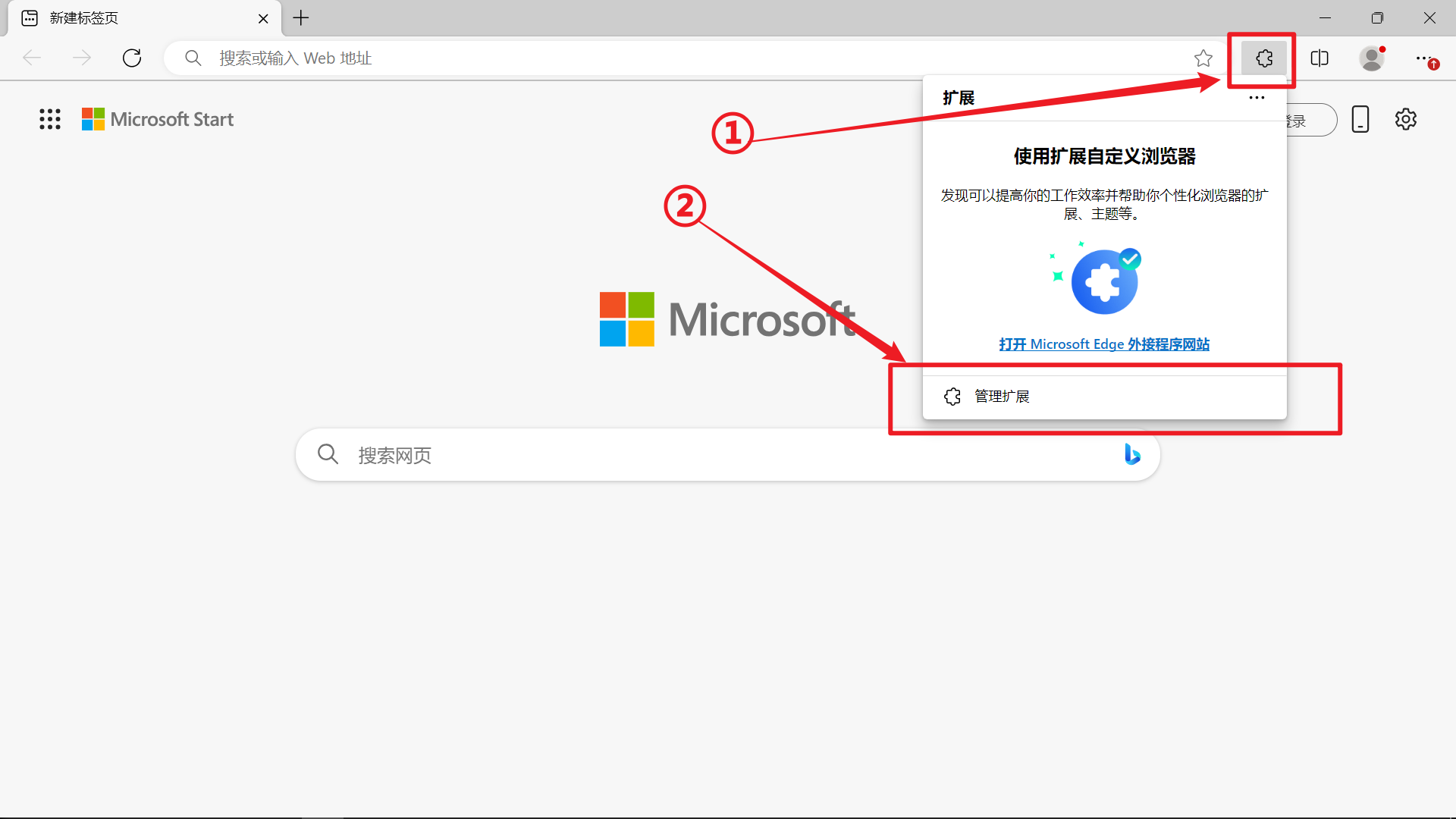Open the Microsoft Edge add-ons website link
This screenshot has height=819, width=1456.
pyautogui.click(x=1104, y=344)
